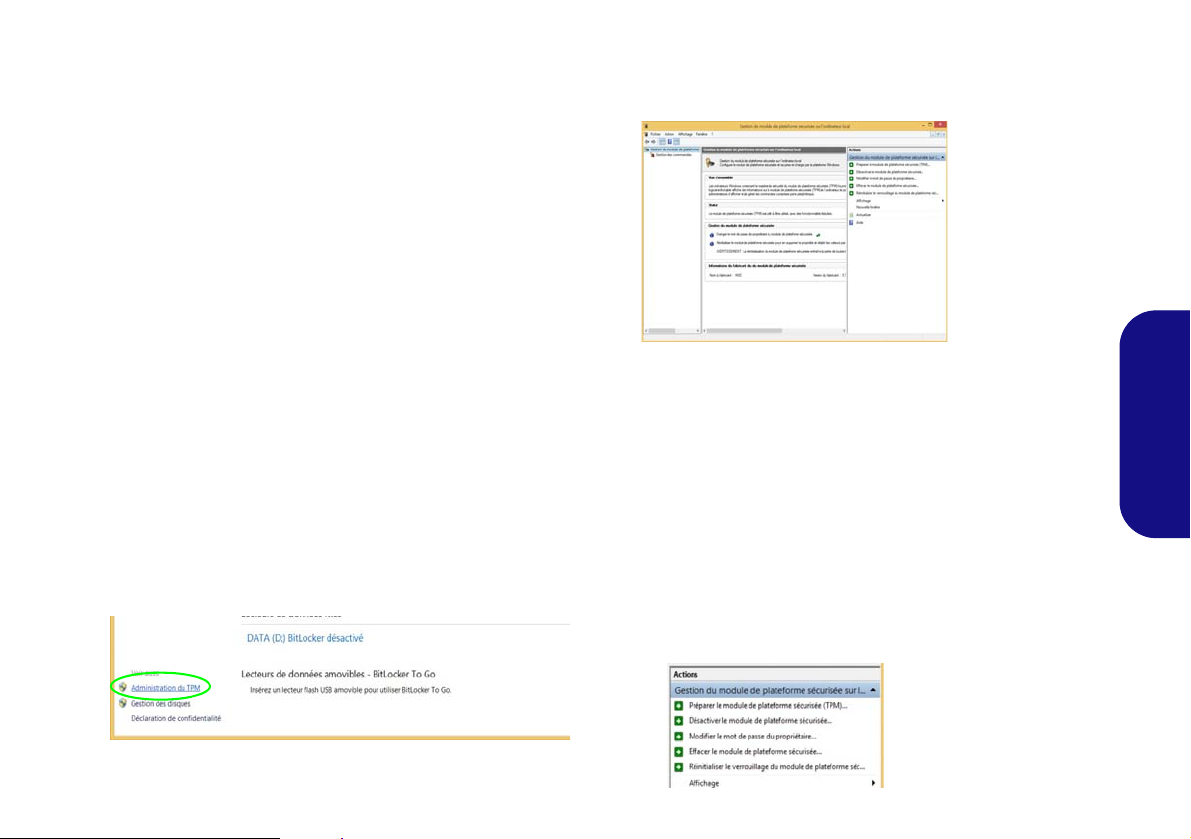
Task: Click the 'Lecteurs de données amovibles - BitLocker To Go' heading
Action: point(338,674)
